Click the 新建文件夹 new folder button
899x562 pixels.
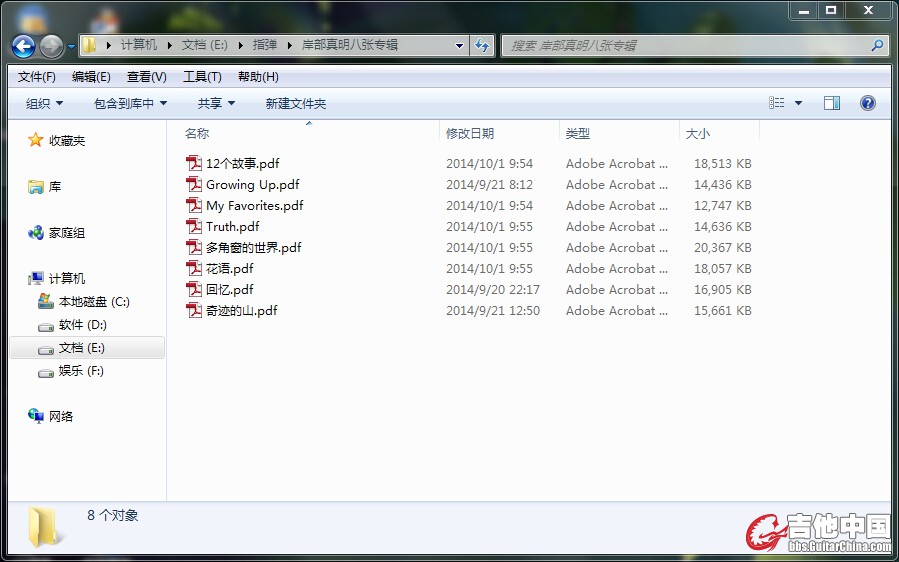(295, 103)
